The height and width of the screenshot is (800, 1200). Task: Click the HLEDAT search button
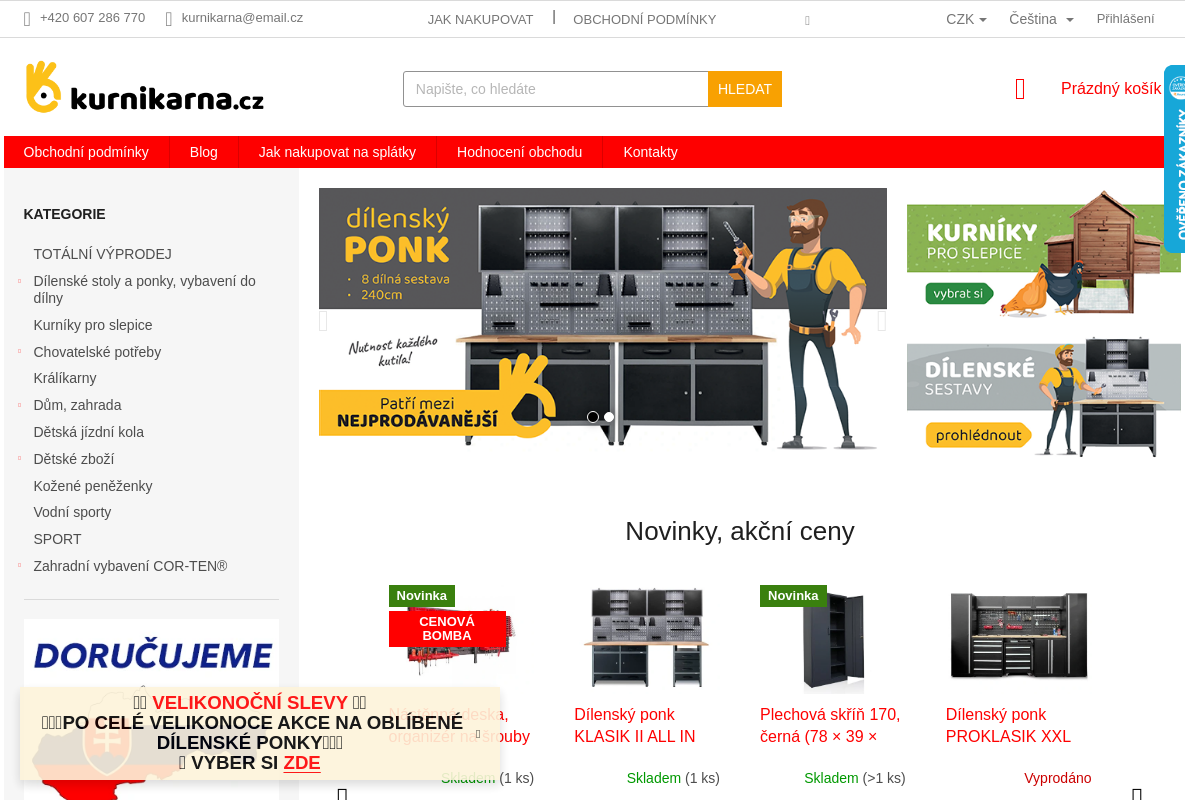pos(745,89)
